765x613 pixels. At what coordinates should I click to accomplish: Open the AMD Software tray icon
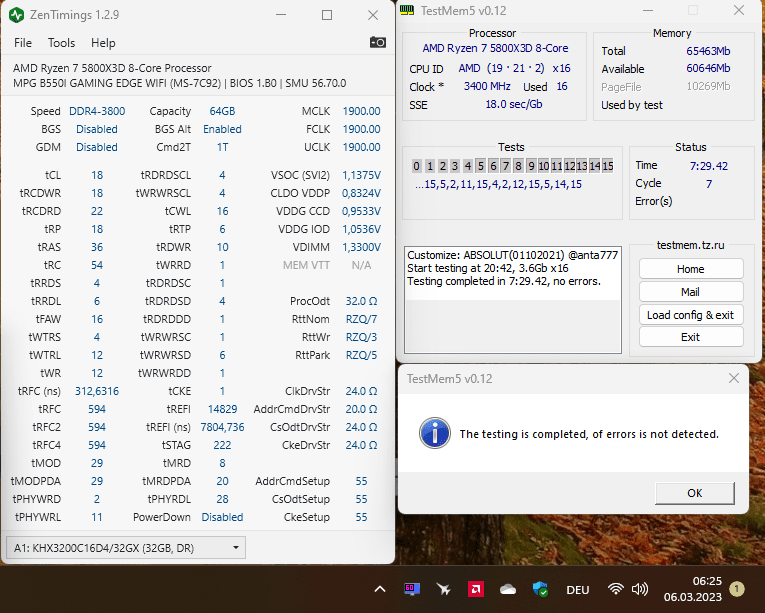pos(476,589)
